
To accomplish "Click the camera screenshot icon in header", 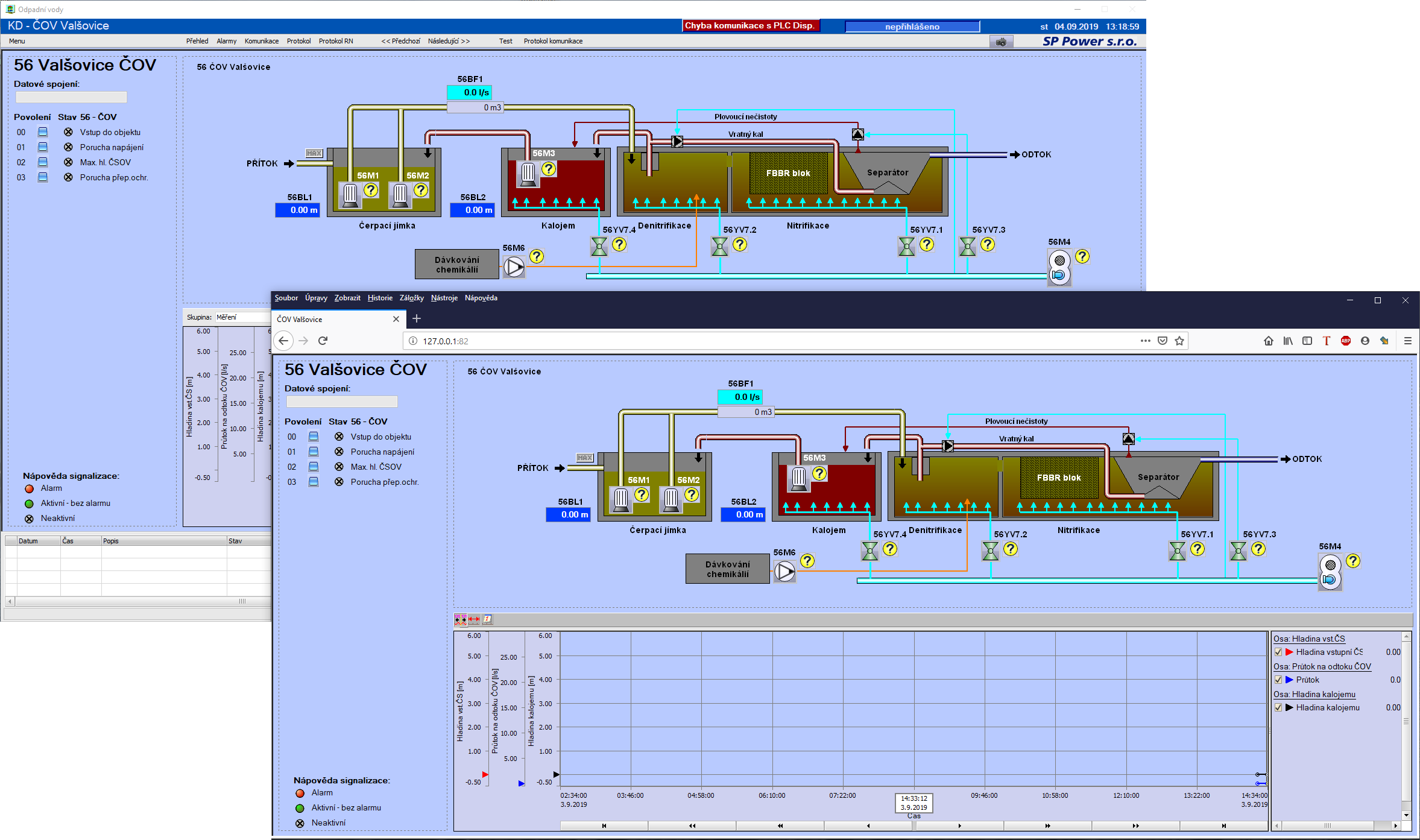I will (1001, 42).
